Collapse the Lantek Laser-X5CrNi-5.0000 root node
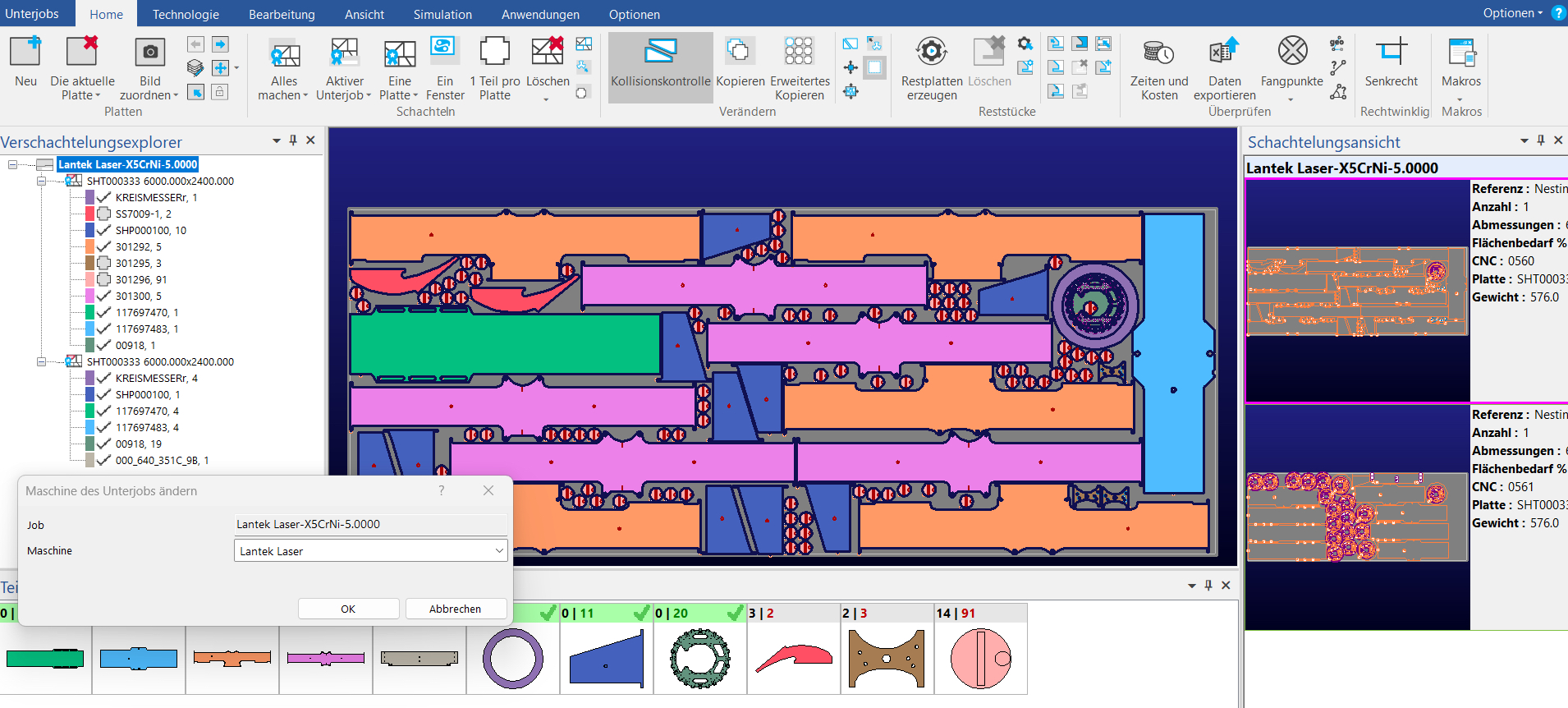Image resolution: width=1568 pixels, height=708 pixels. click(13, 164)
